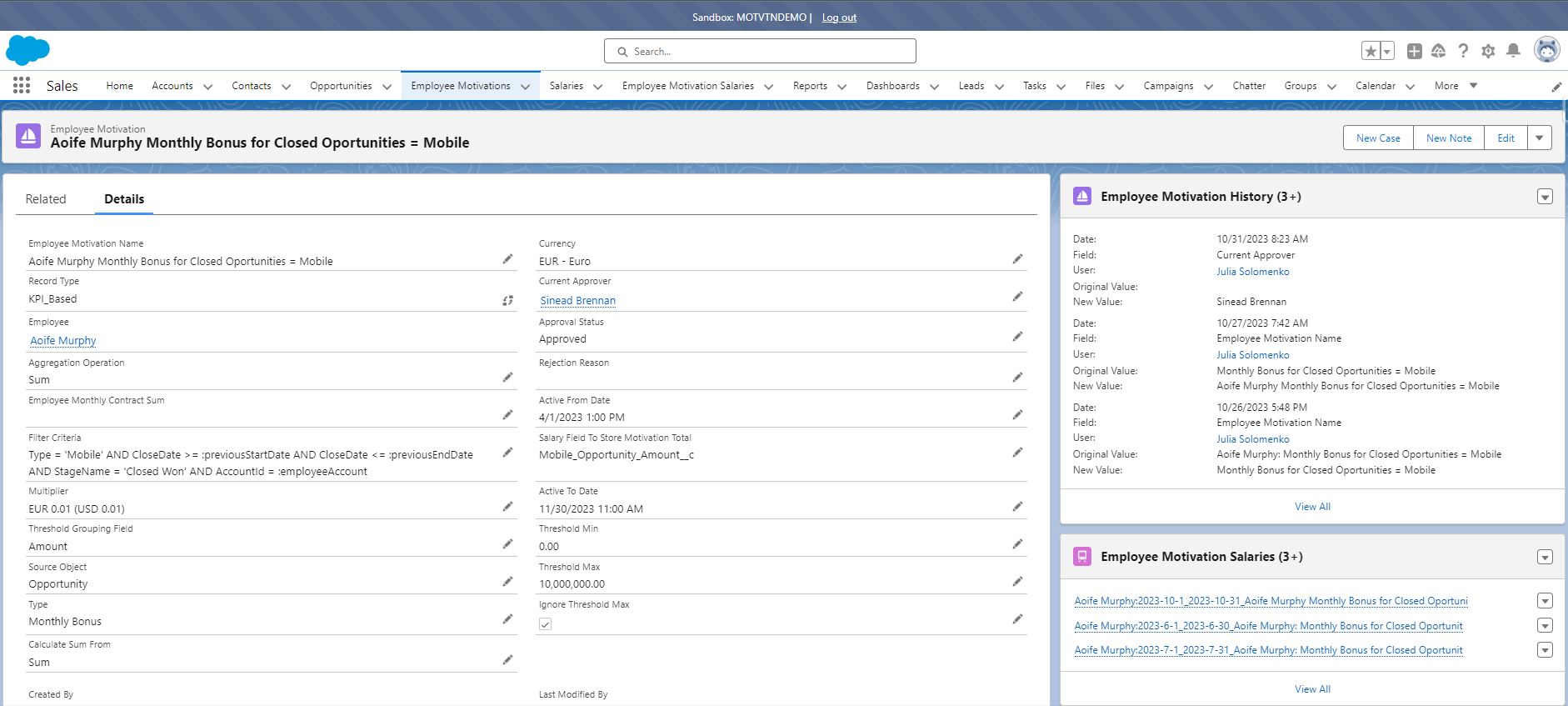The height and width of the screenshot is (706, 1568).
Task: Toggle the Ignore Threshold Max checkbox
Action: point(545,624)
